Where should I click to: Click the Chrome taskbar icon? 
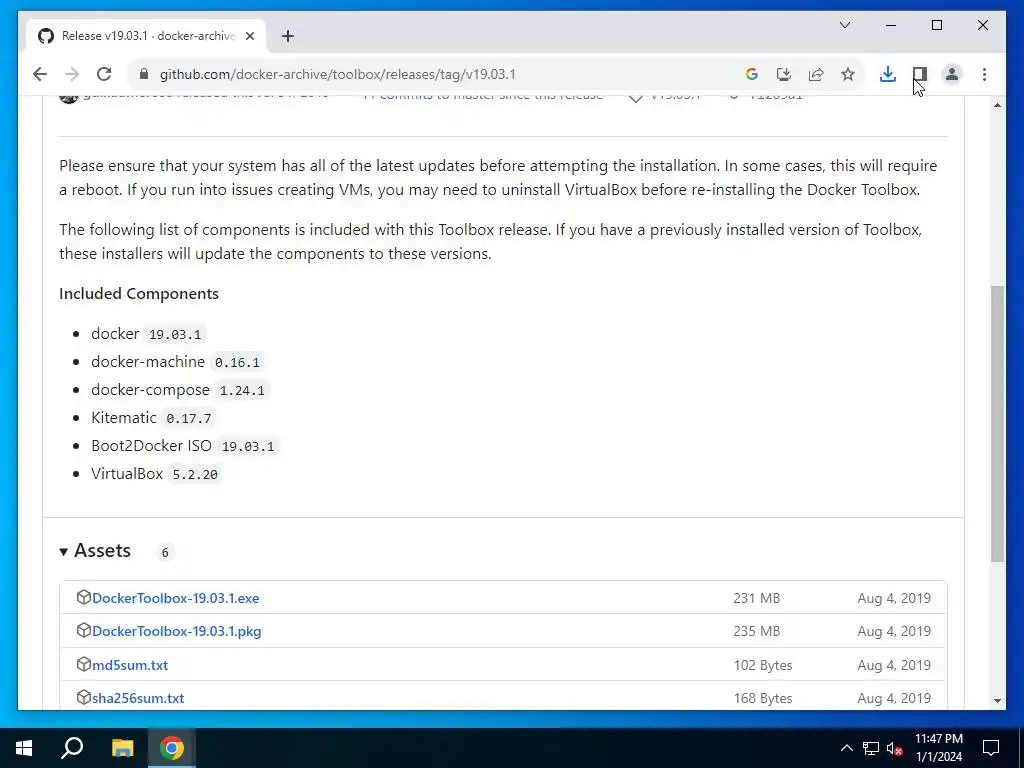pyautogui.click(x=172, y=748)
